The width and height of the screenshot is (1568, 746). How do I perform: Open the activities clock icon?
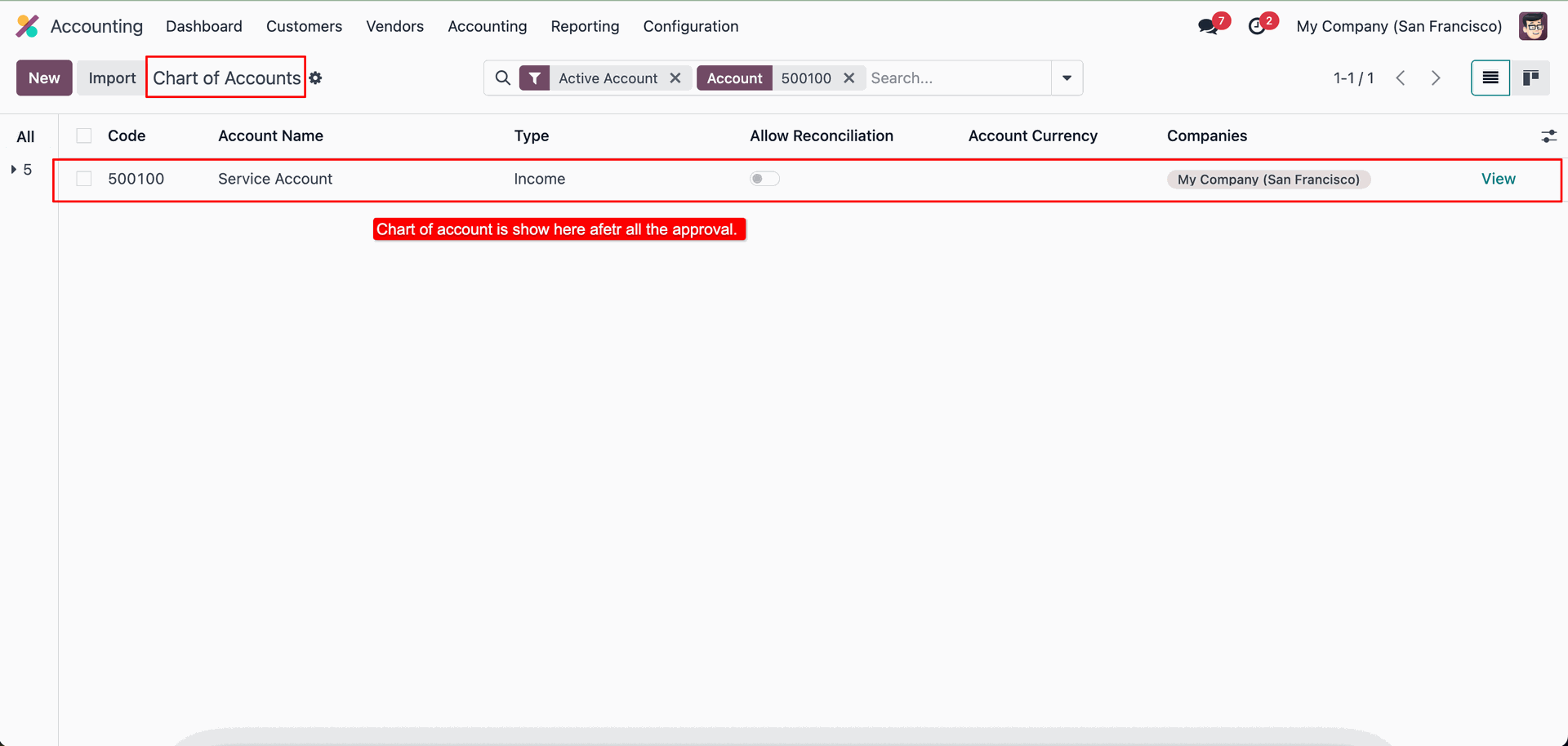[x=1258, y=26]
